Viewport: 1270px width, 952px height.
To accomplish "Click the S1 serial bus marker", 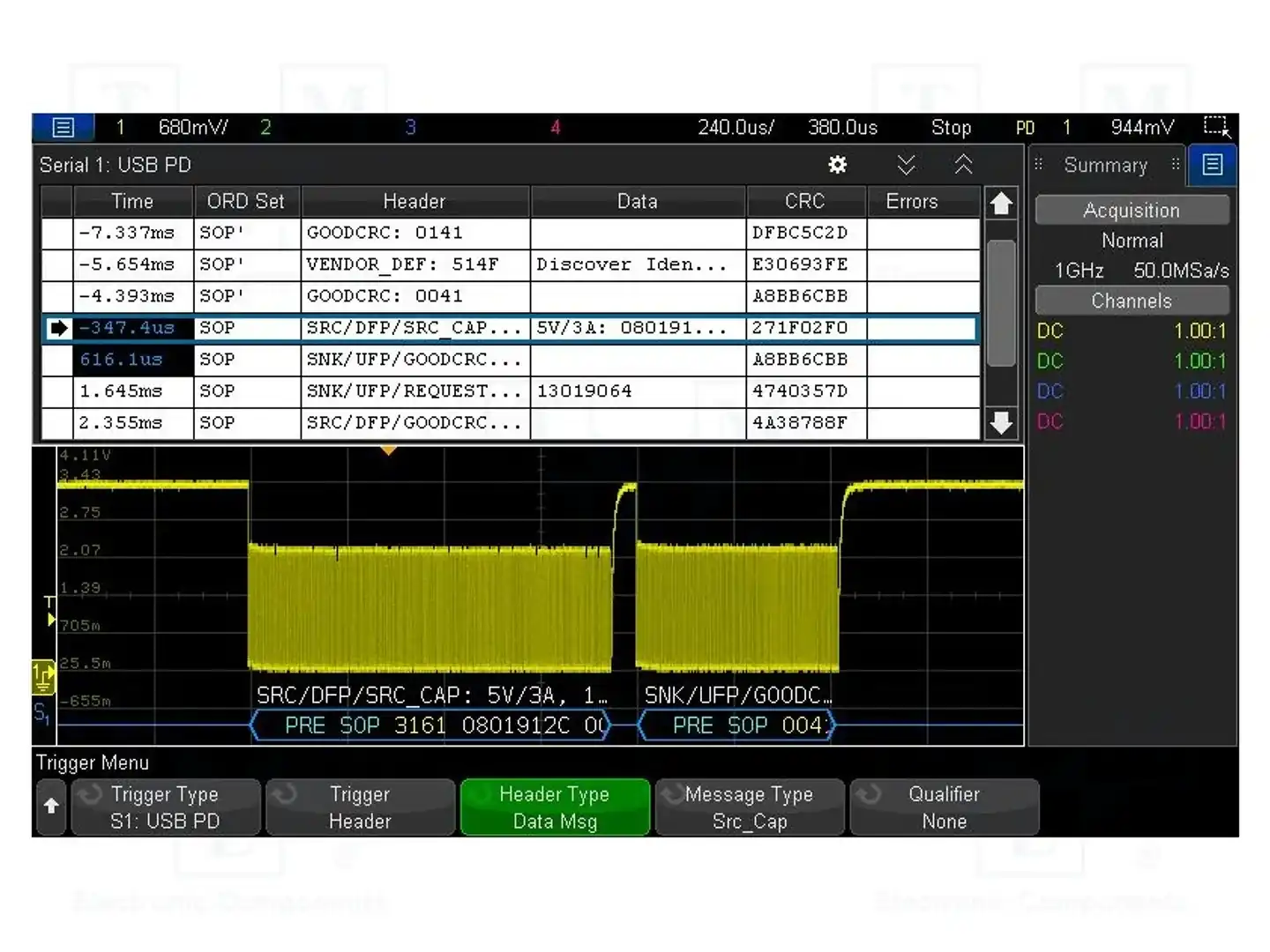I will pyautogui.click(x=41, y=713).
